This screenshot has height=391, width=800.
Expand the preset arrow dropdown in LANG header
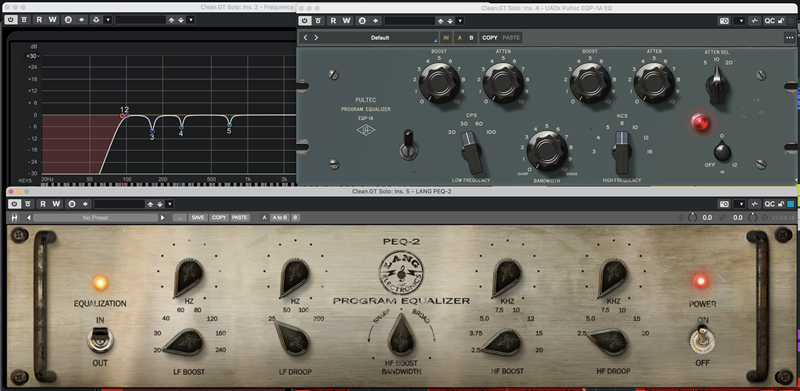click(x=170, y=204)
